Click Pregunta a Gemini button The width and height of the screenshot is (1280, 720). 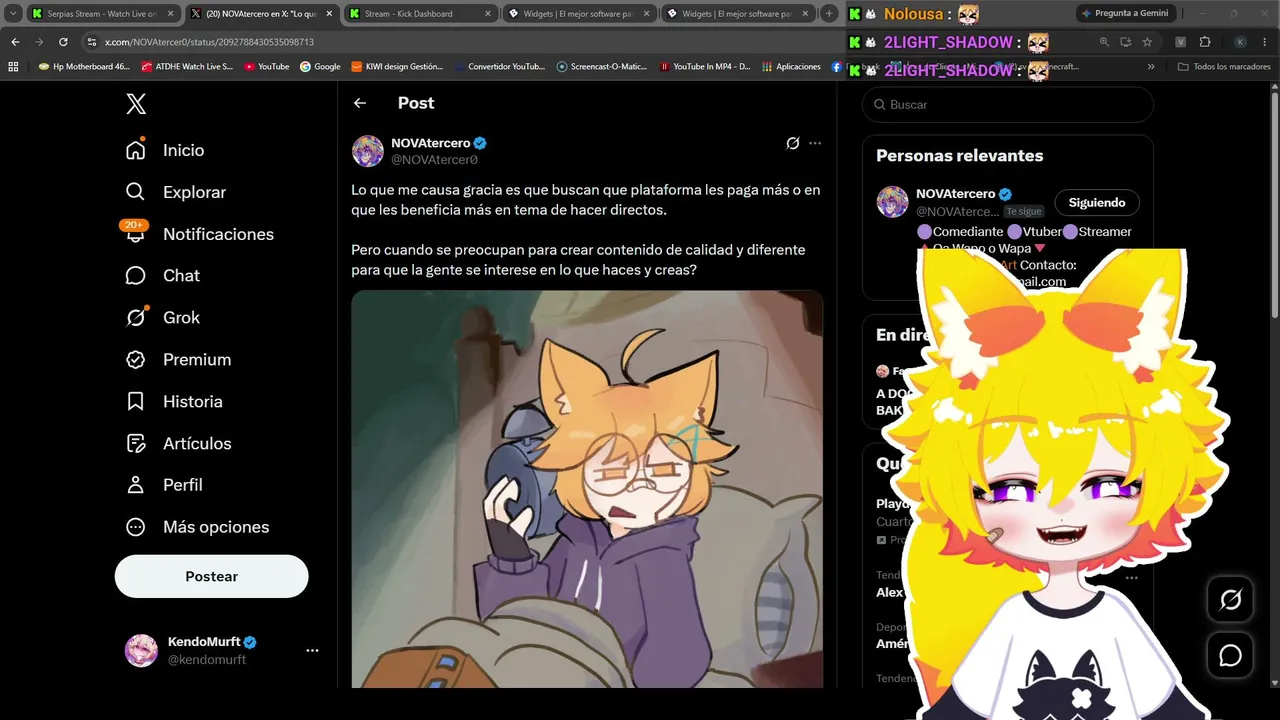coord(1124,13)
